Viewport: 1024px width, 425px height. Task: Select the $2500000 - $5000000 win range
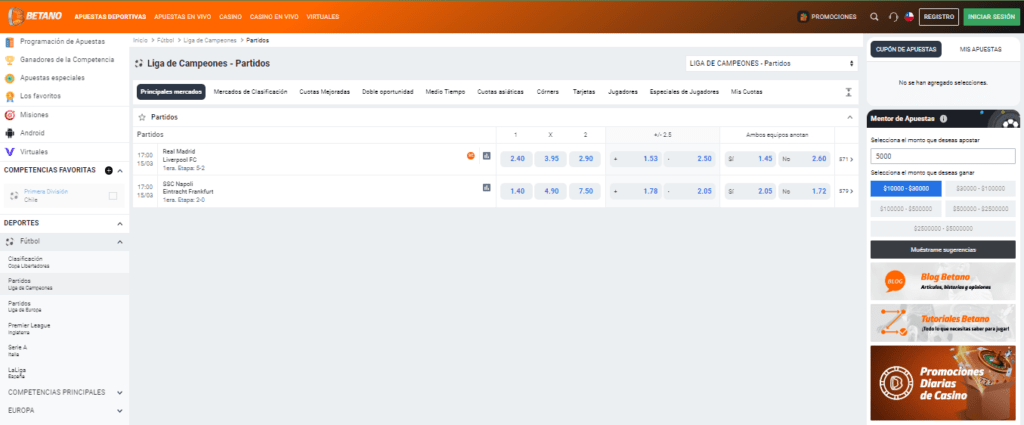943,228
